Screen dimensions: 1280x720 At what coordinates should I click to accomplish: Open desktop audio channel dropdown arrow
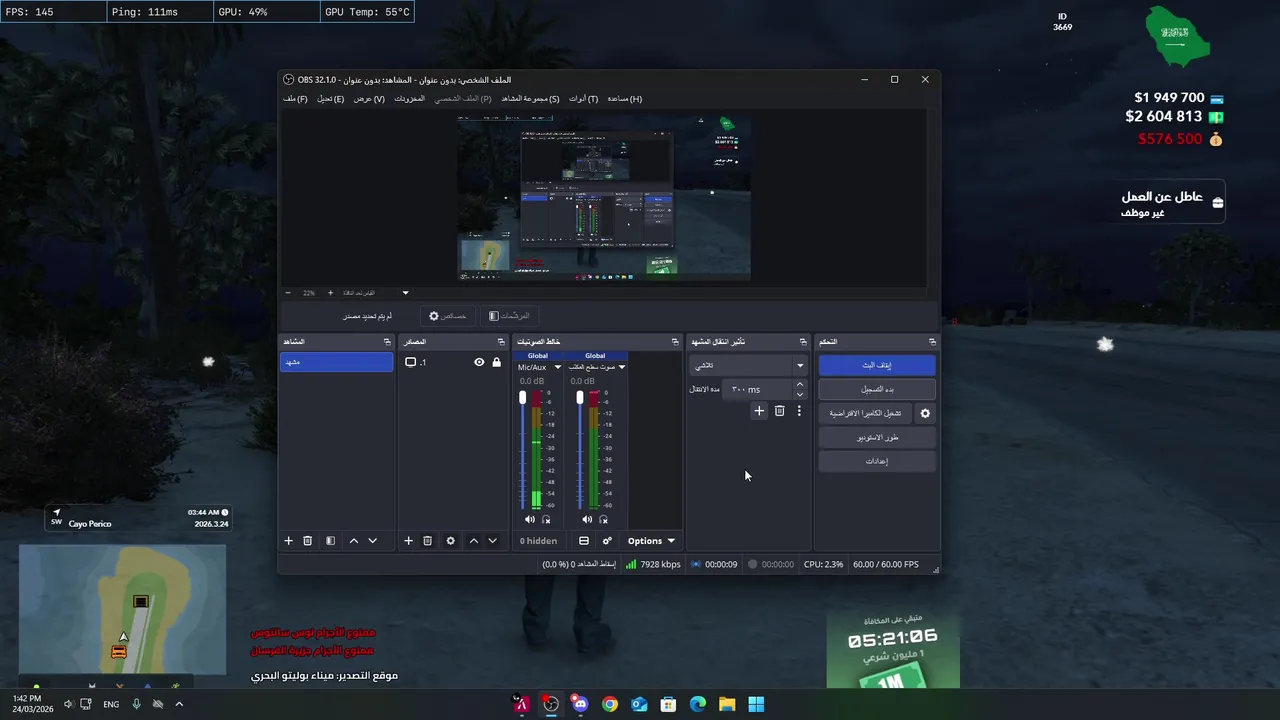pos(621,367)
